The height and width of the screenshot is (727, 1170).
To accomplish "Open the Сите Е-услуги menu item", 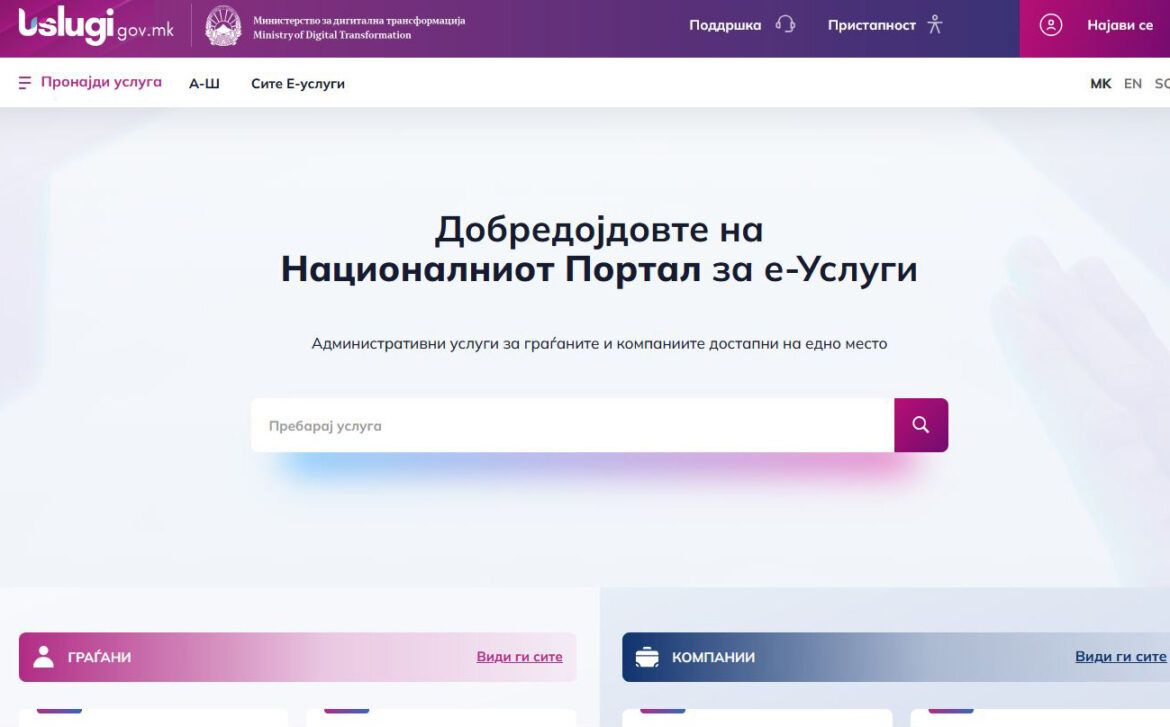I will [298, 84].
